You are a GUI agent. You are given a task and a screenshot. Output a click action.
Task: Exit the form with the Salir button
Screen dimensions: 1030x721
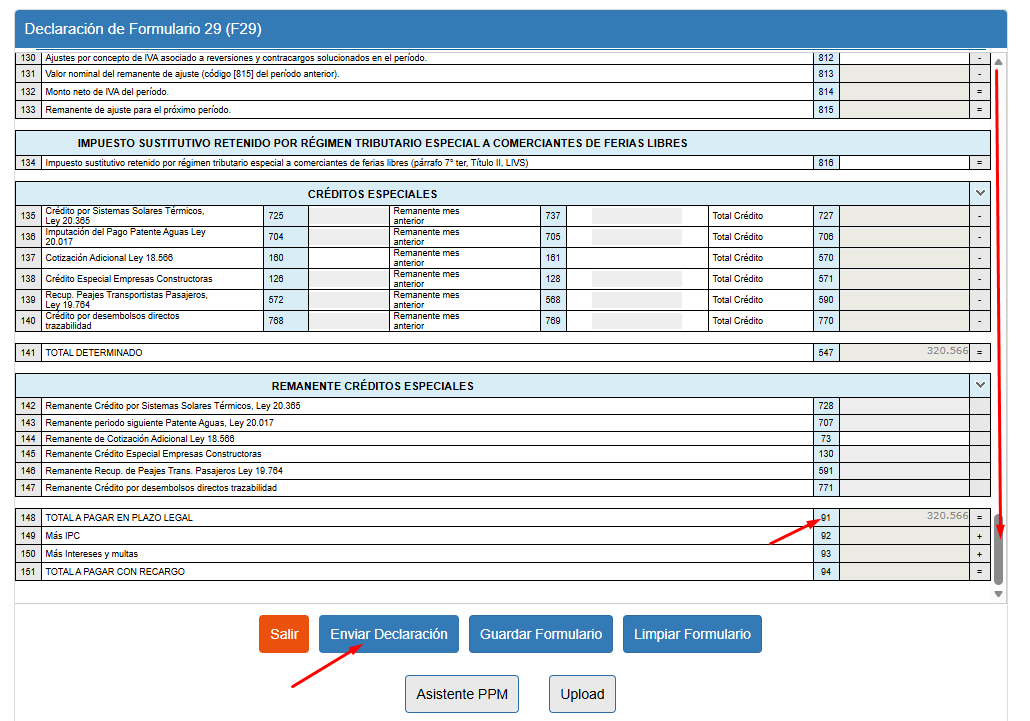coord(284,634)
